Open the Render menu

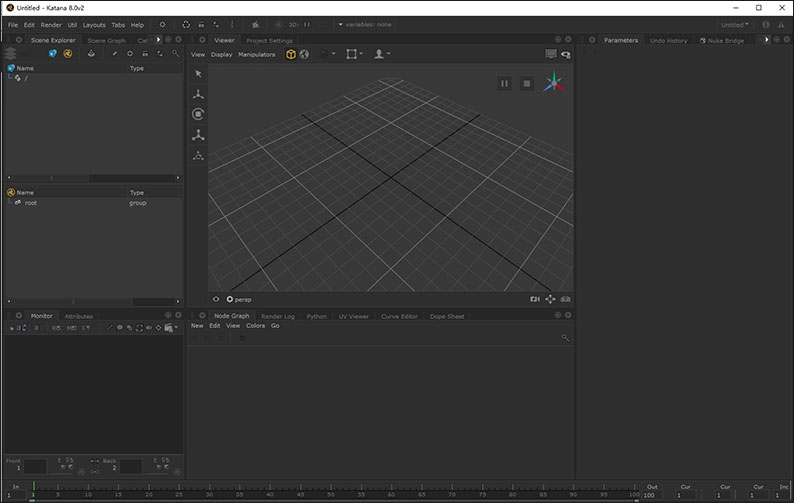[51, 24]
